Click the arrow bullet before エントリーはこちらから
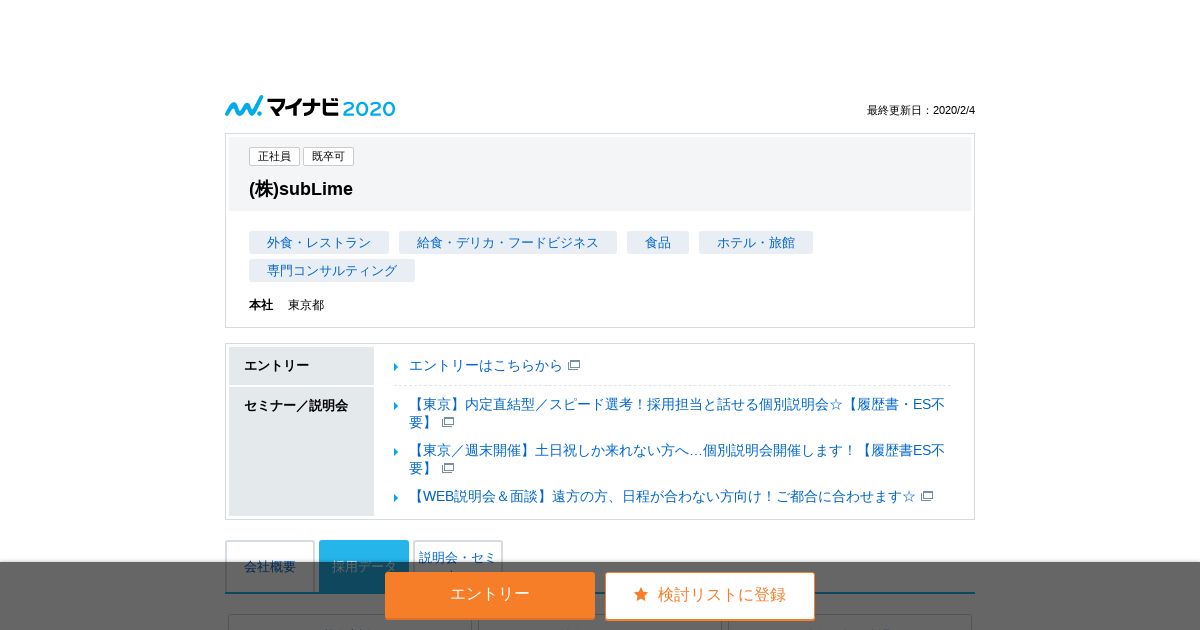This screenshot has height=630, width=1200. pos(396,367)
